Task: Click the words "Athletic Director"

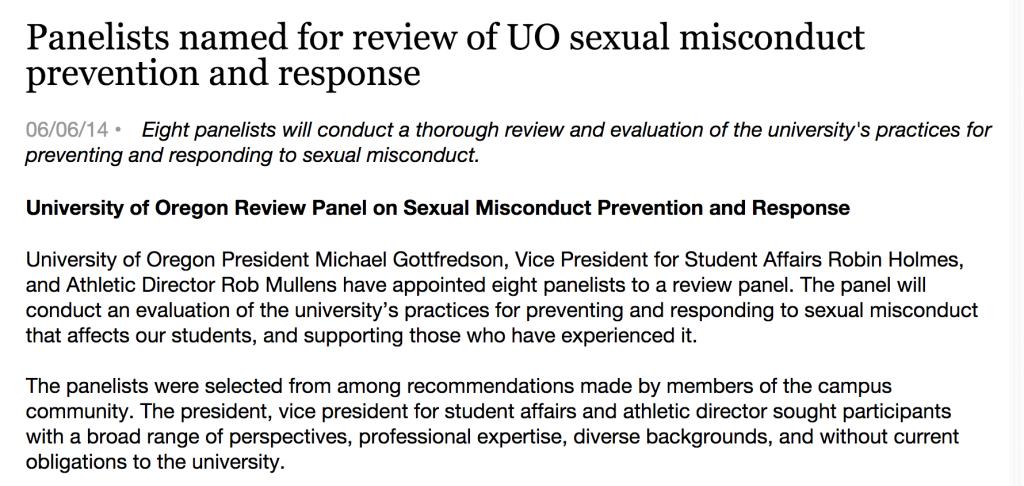Action: click(x=140, y=285)
